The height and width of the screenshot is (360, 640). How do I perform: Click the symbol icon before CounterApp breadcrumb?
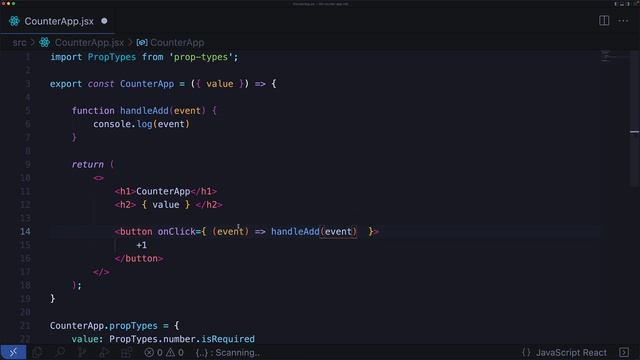point(142,42)
